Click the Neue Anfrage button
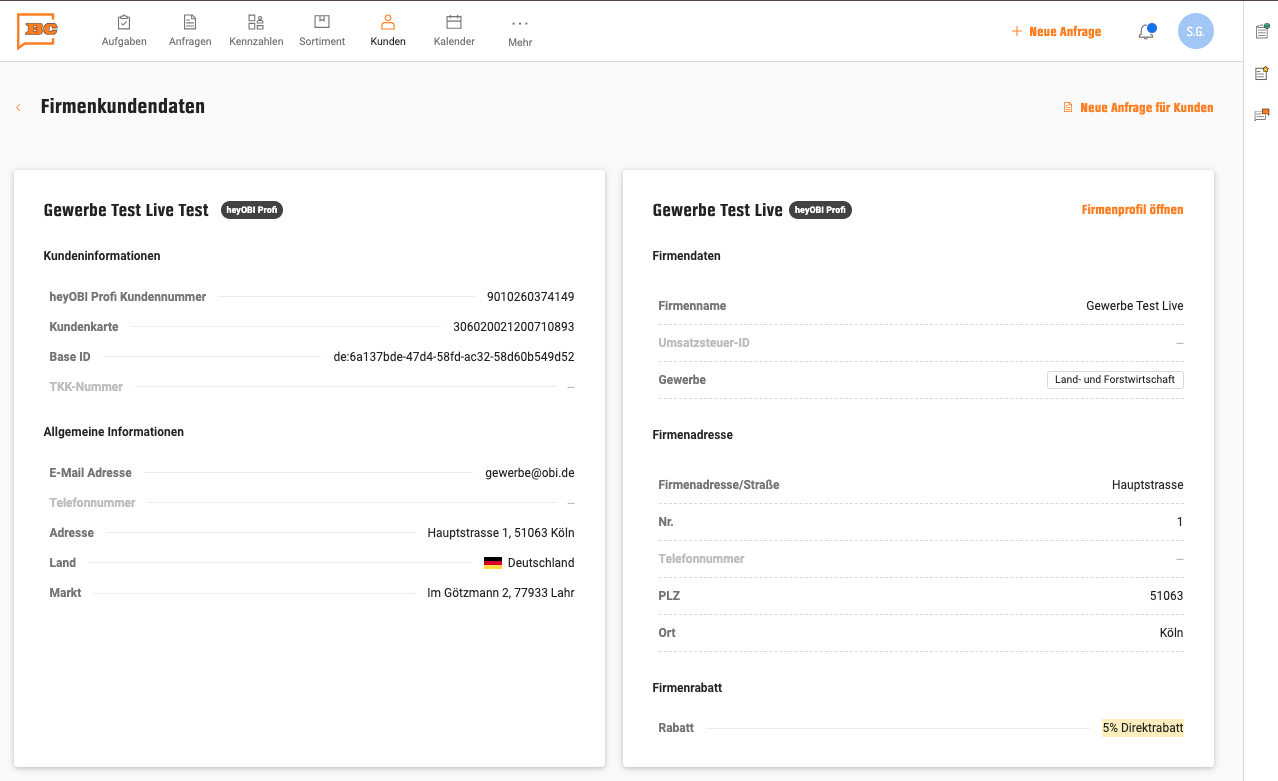This screenshot has height=781, width=1278. point(1056,32)
